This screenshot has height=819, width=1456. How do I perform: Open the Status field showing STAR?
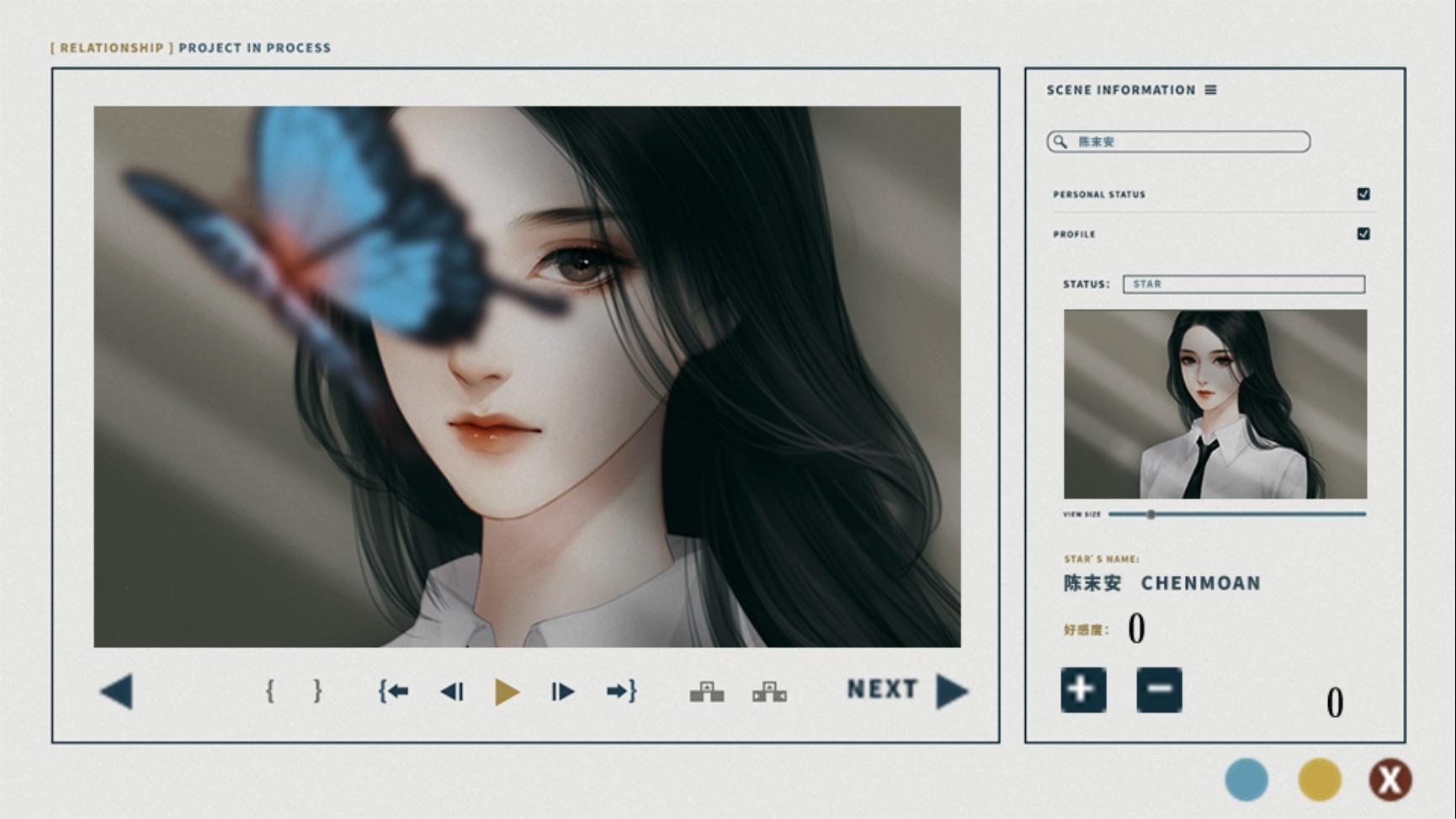click(1243, 285)
